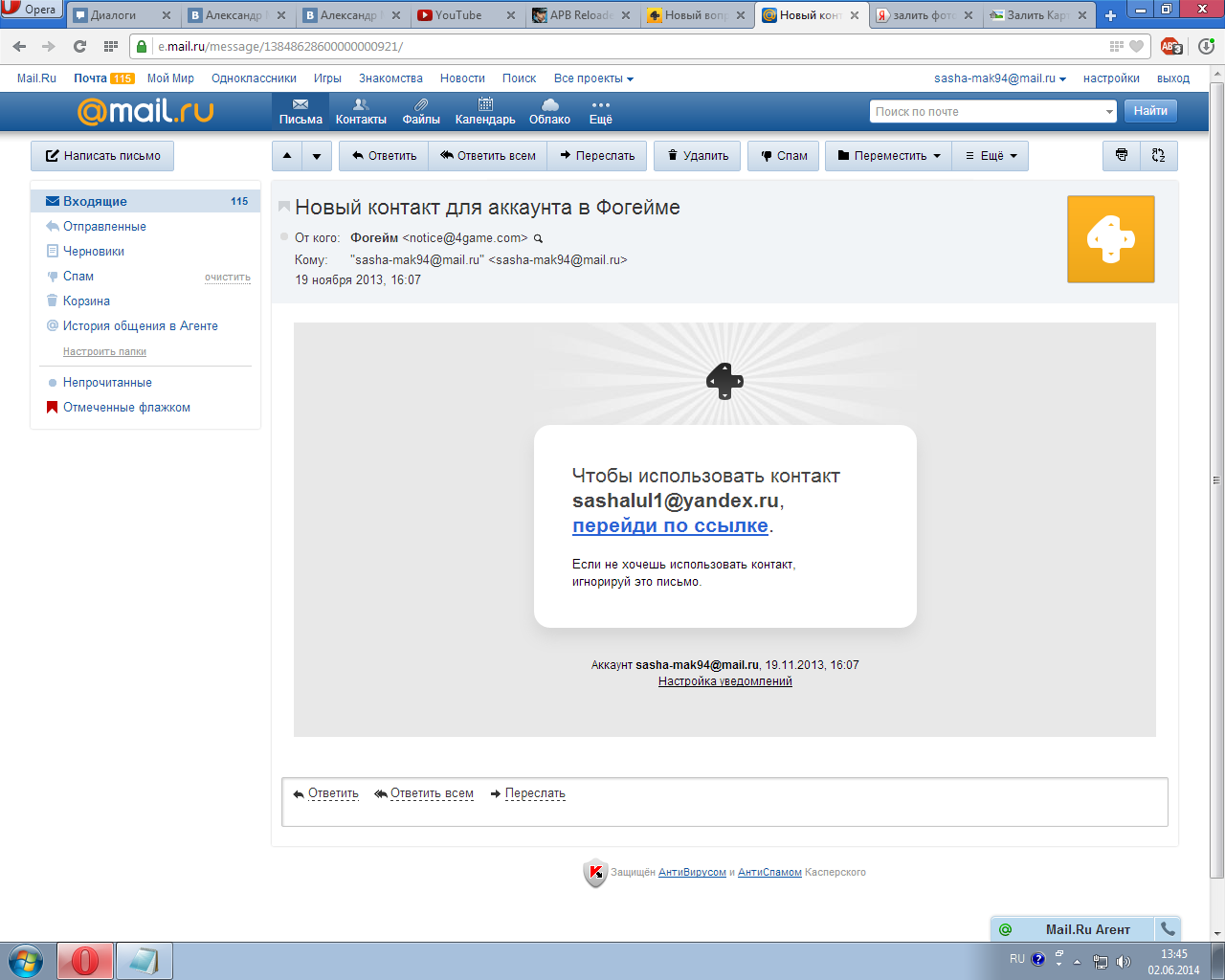The width and height of the screenshot is (1225, 980).
Task: Show Непрочитанные messages filter
Action: pos(107,382)
